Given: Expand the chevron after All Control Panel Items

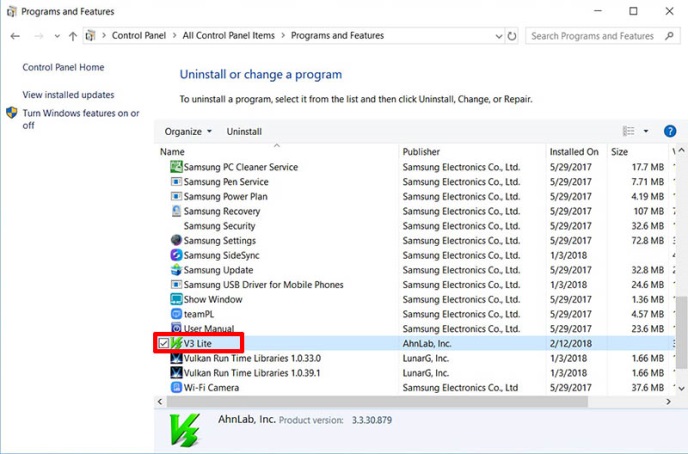Looking at the screenshot, I should (x=283, y=36).
